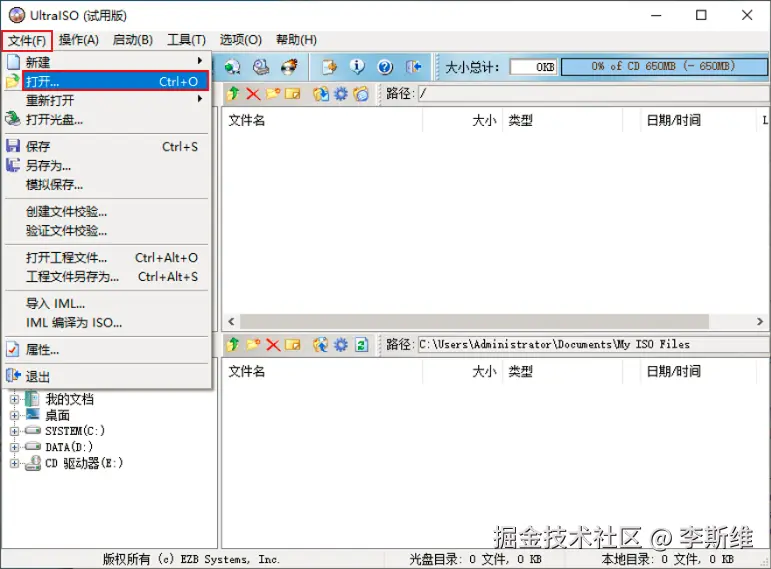Click the horizontal scrollbar left arrow
The image size is (771, 569).
pyautogui.click(x=231, y=322)
